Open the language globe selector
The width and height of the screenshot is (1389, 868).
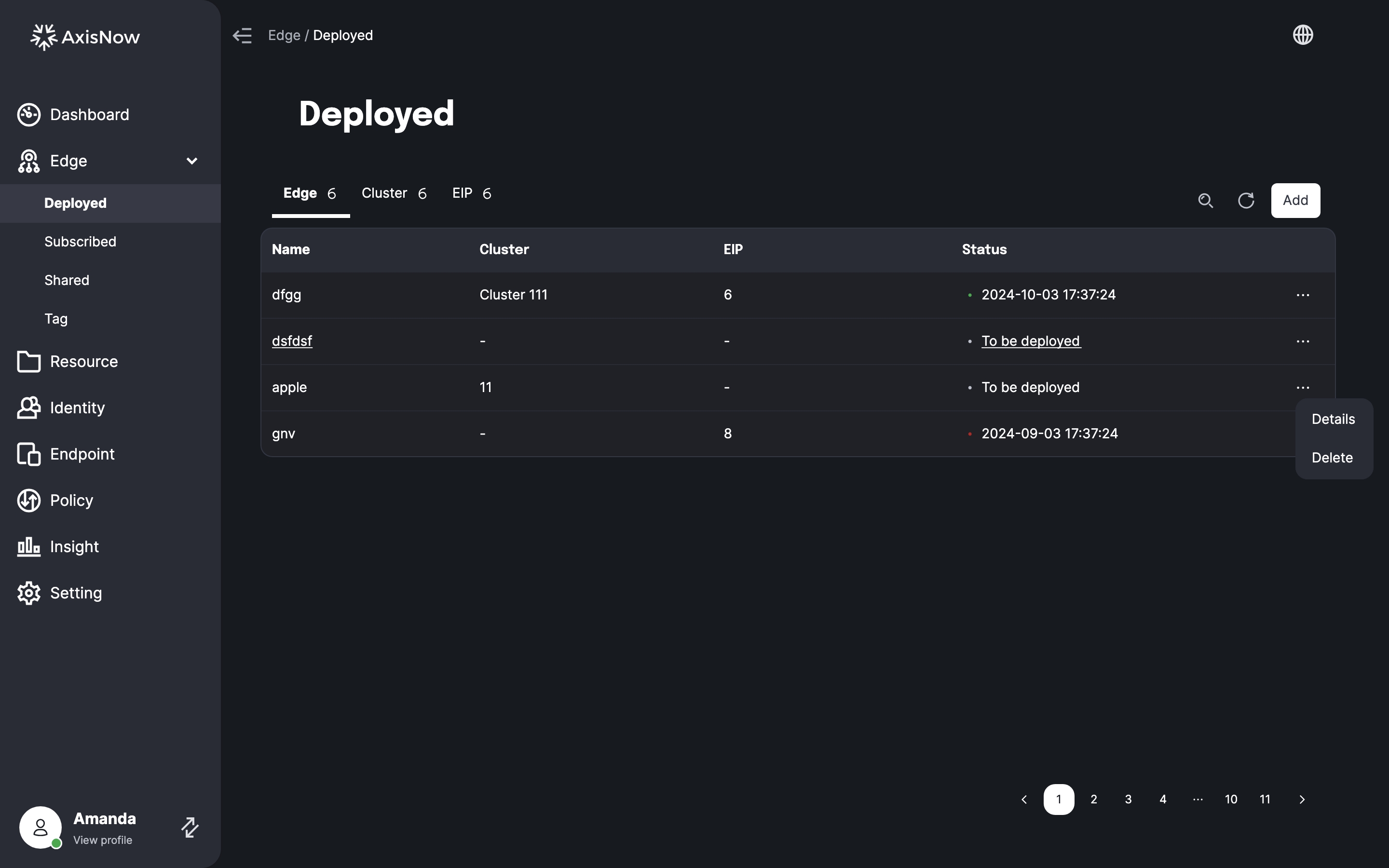coord(1302,34)
